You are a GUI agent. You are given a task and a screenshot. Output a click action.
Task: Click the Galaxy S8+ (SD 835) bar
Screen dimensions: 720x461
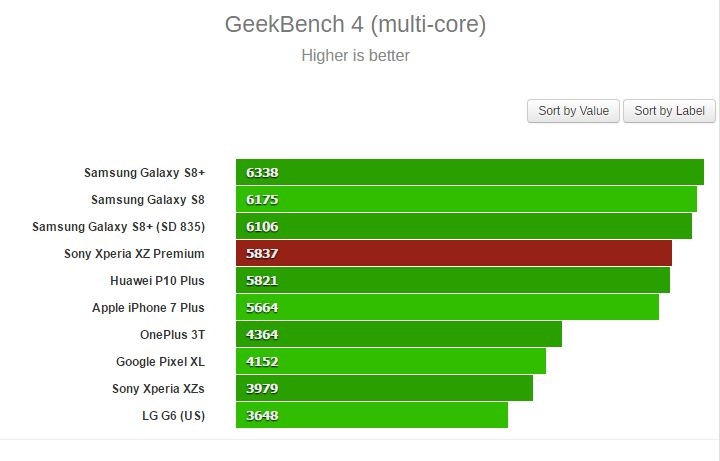tap(464, 226)
